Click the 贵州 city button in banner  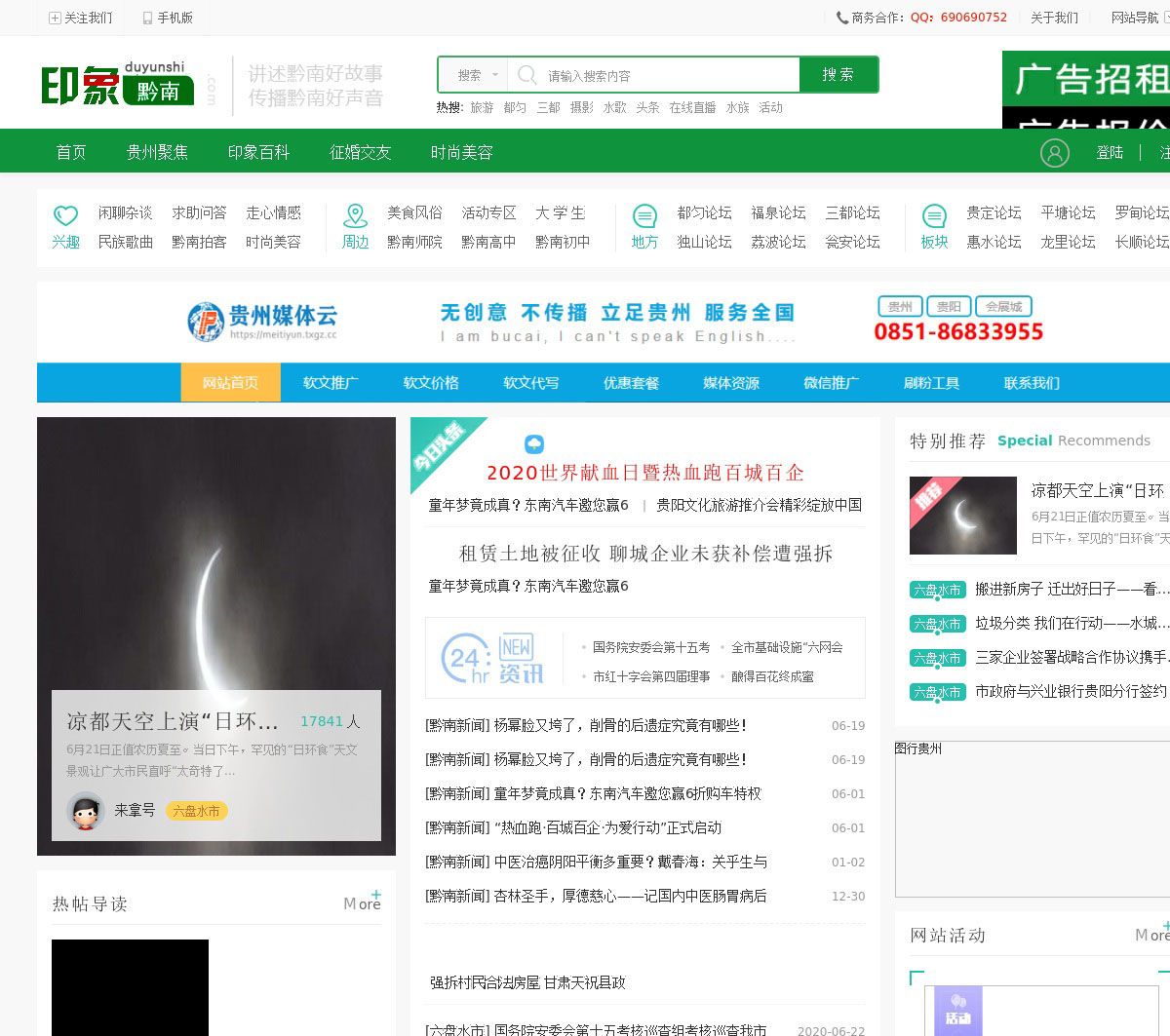900,306
